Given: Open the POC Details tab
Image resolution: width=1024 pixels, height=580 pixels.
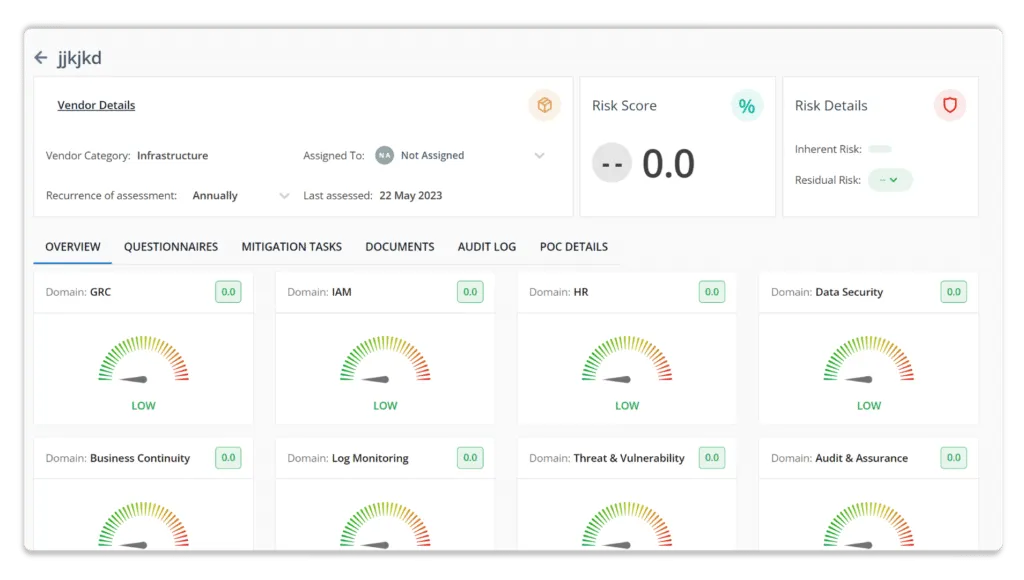Looking at the screenshot, I should [573, 247].
